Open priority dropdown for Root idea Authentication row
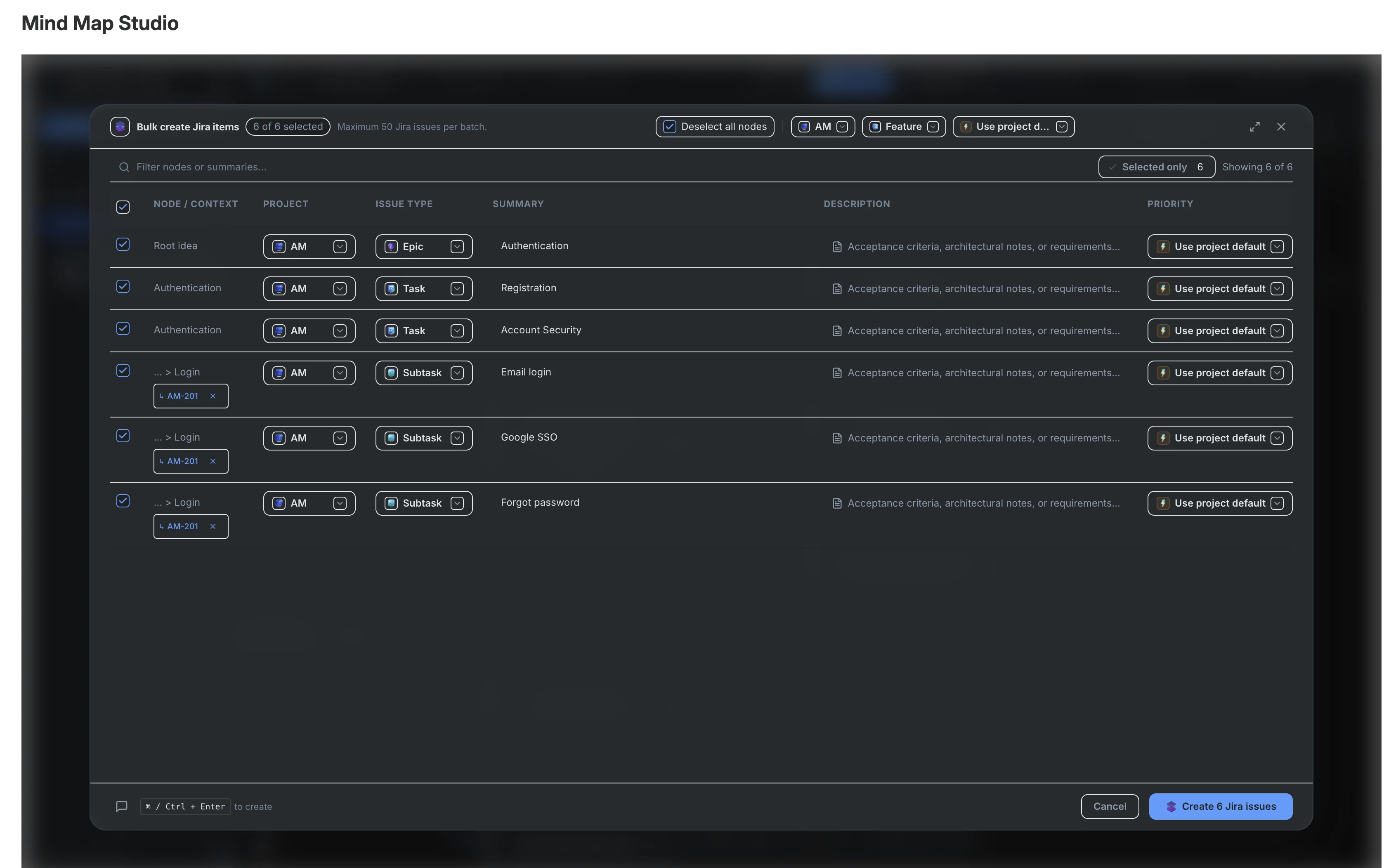The width and height of the screenshot is (1384, 868). point(1219,247)
